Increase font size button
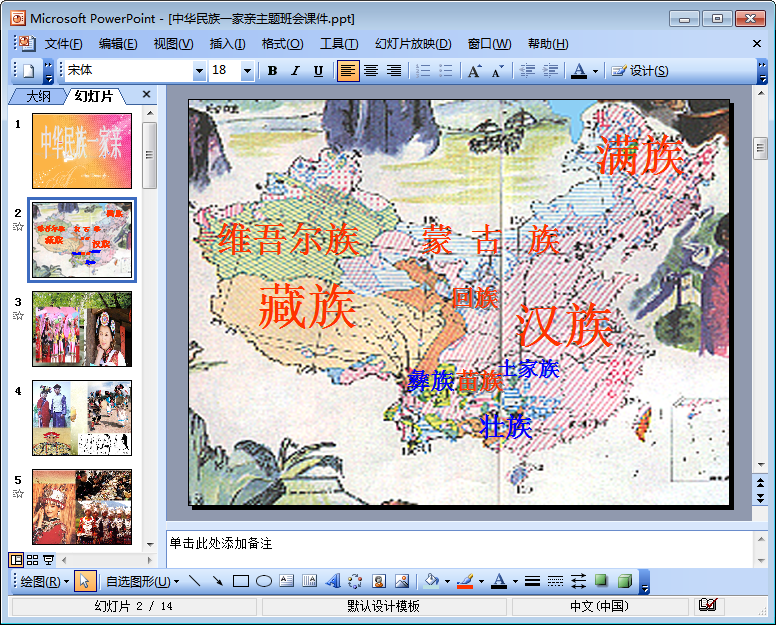The image size is (776, 625). (475, 71)
